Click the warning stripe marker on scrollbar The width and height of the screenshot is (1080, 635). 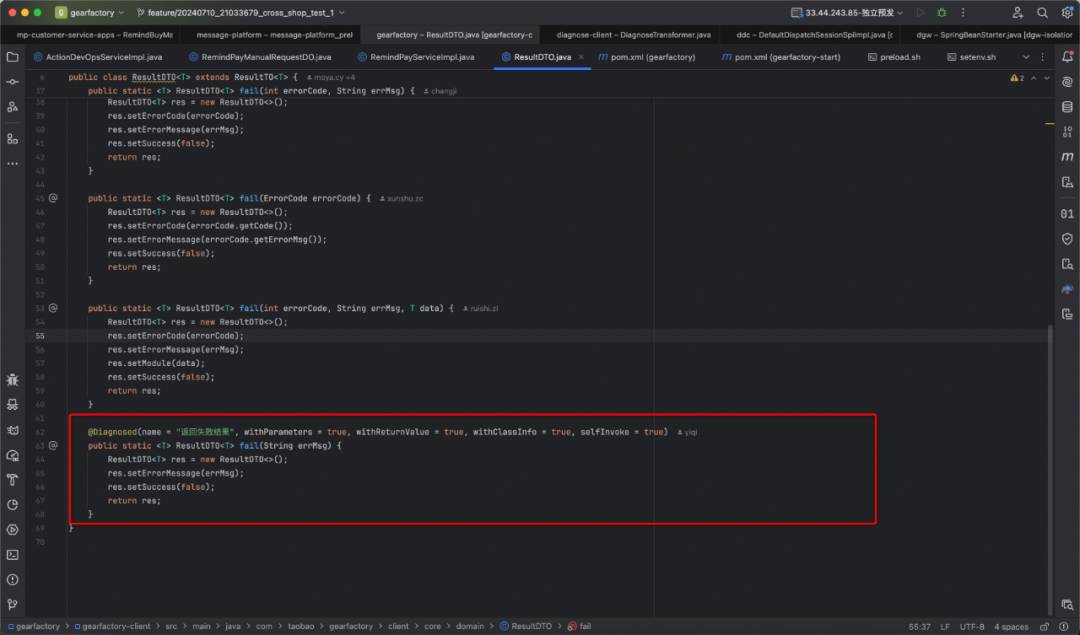[1050, 124]
